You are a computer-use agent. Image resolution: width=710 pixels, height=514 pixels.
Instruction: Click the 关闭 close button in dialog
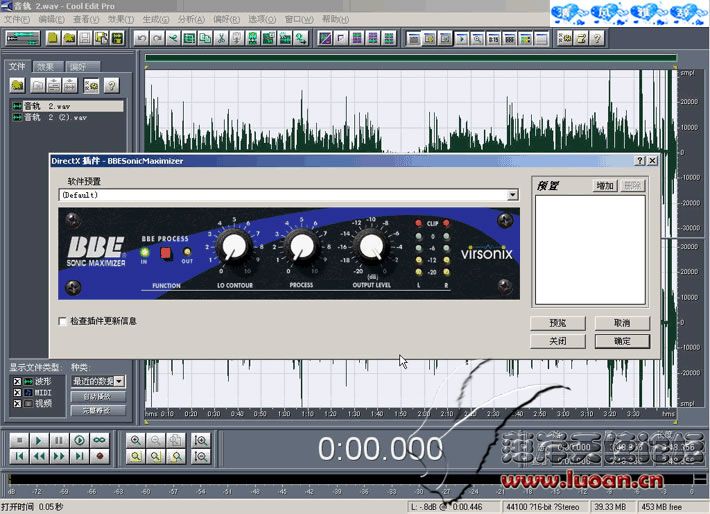[x=558, y=341]
